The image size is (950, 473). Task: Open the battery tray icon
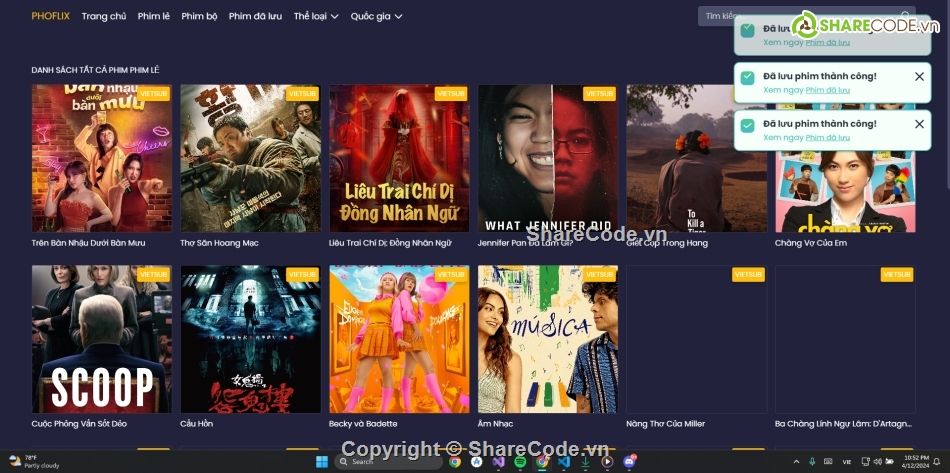888,461
